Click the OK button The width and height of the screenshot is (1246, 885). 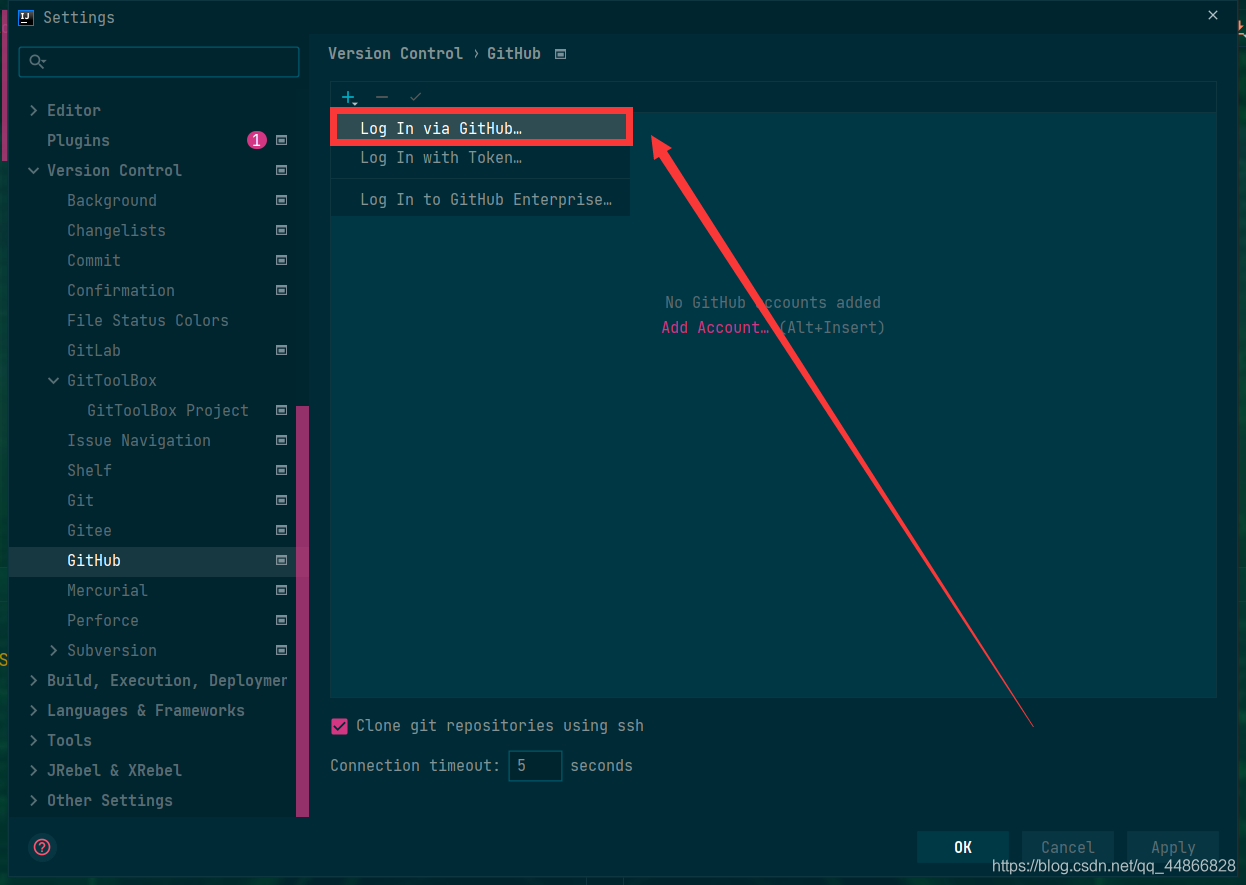click(x=963, y=847)
